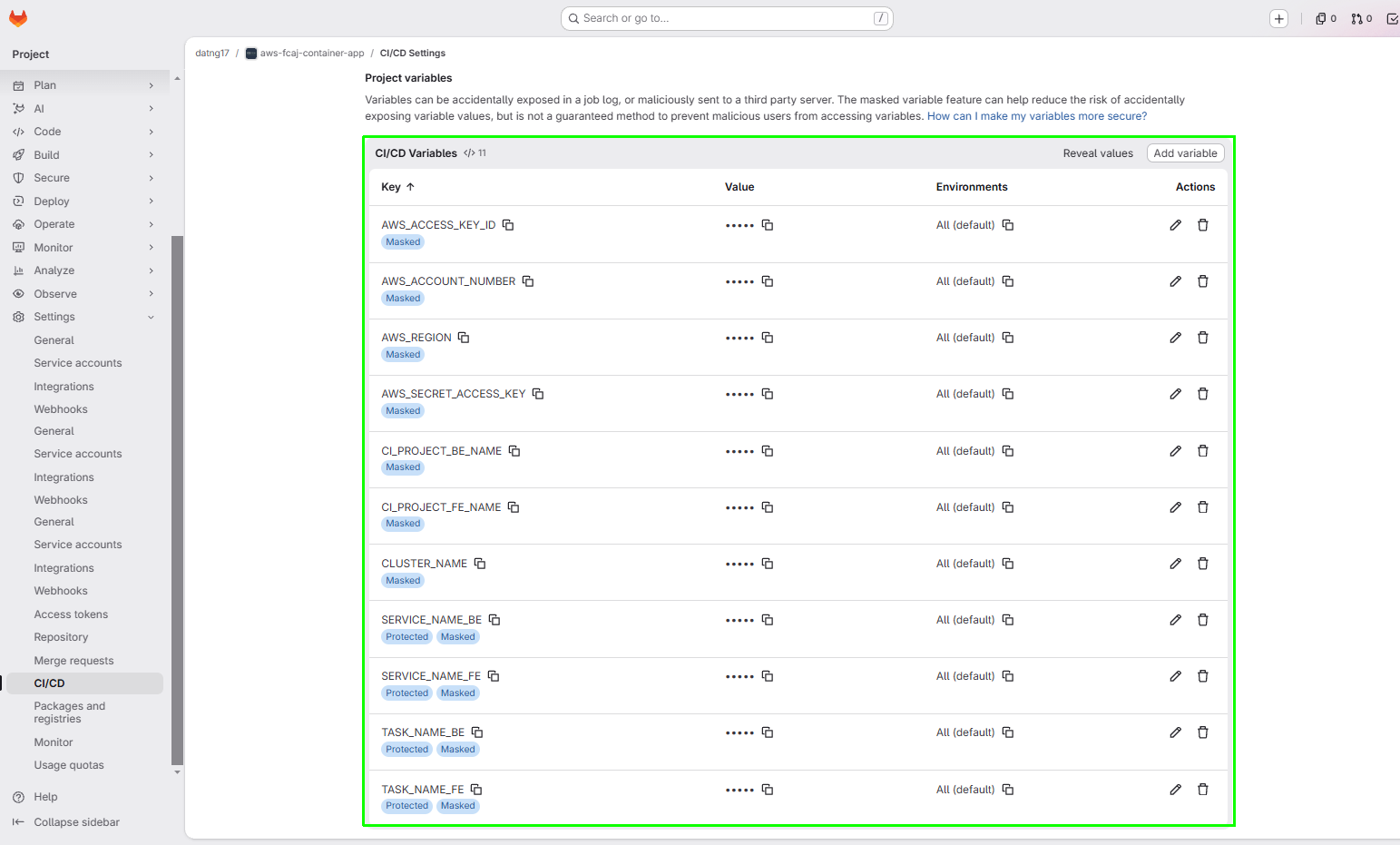1400x845 pixels.
Task: Collapse the sidebar
Action: 67,822
